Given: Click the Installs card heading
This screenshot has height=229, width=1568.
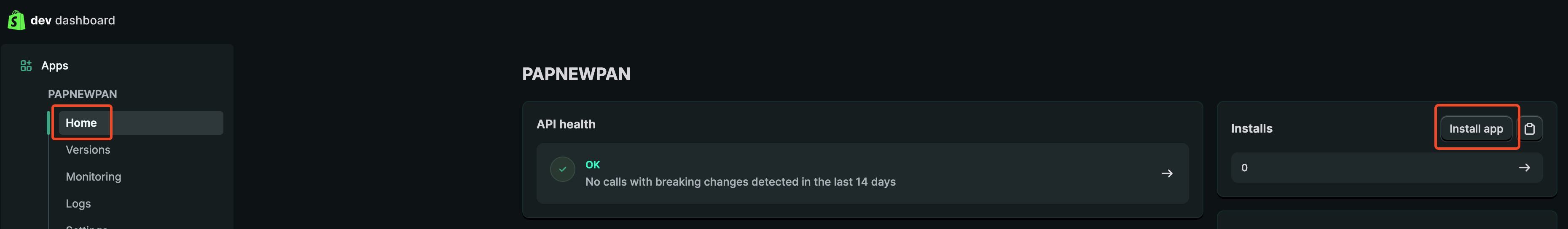Looking at the screenshot, I should [1251, 129].
